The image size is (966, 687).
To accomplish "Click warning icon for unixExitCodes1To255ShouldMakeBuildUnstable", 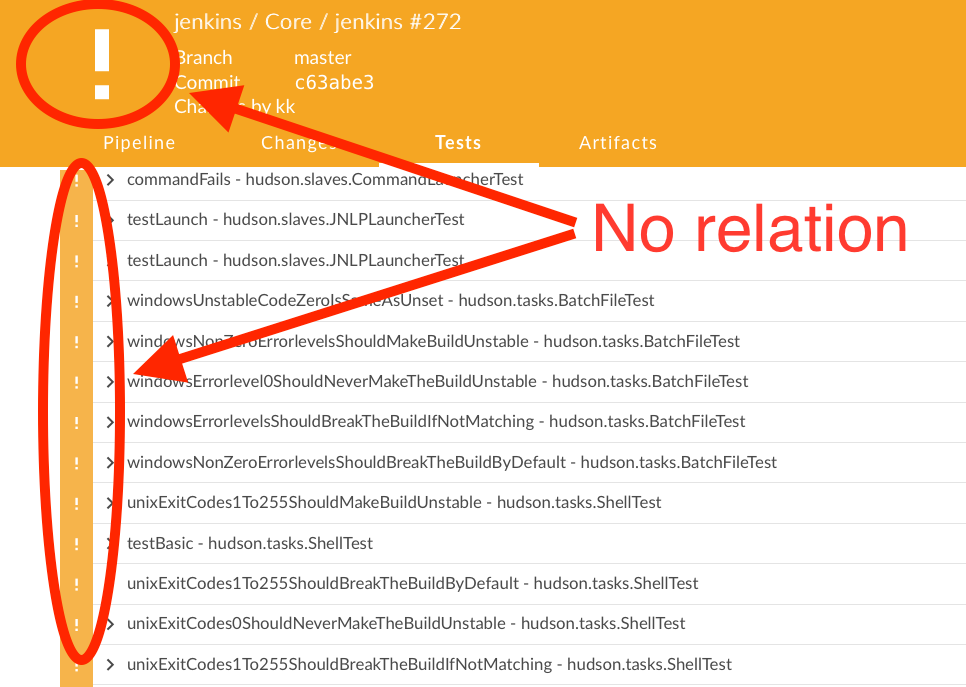I will [x=76, y=503].
